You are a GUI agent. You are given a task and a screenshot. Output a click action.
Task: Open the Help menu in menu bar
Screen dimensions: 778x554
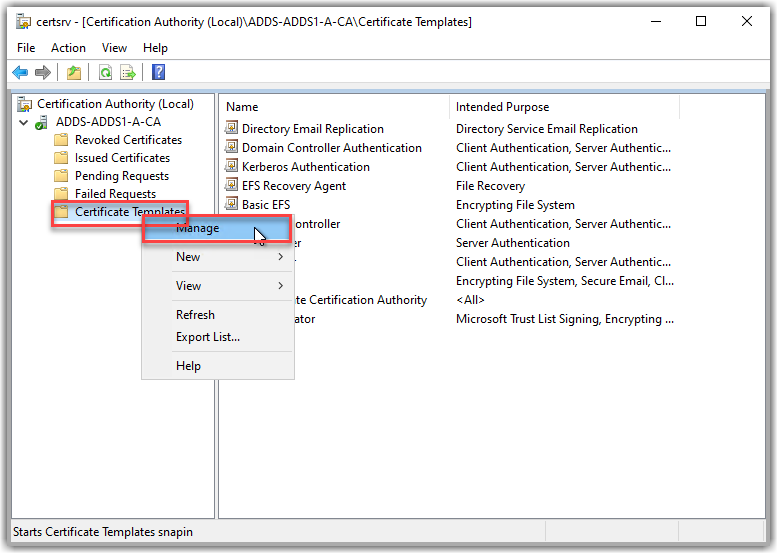tap(155, 48)
